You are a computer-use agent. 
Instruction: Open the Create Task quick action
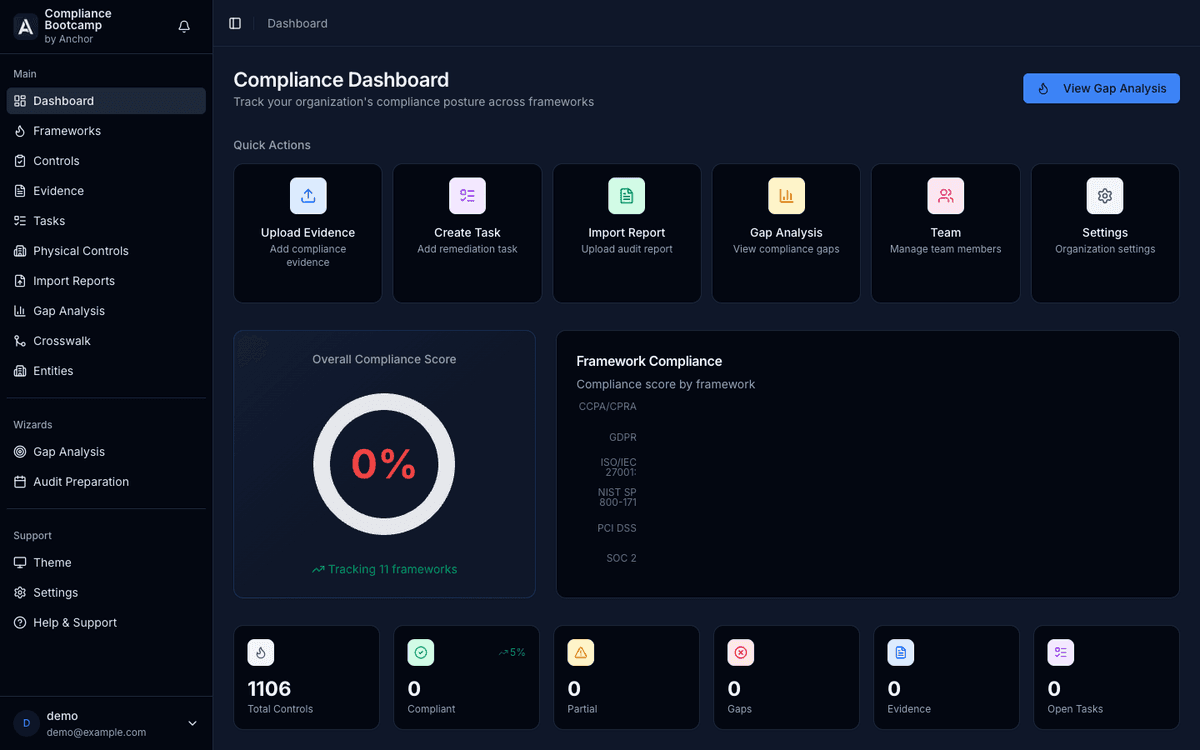pyautogui.click(x=467, y=233)
